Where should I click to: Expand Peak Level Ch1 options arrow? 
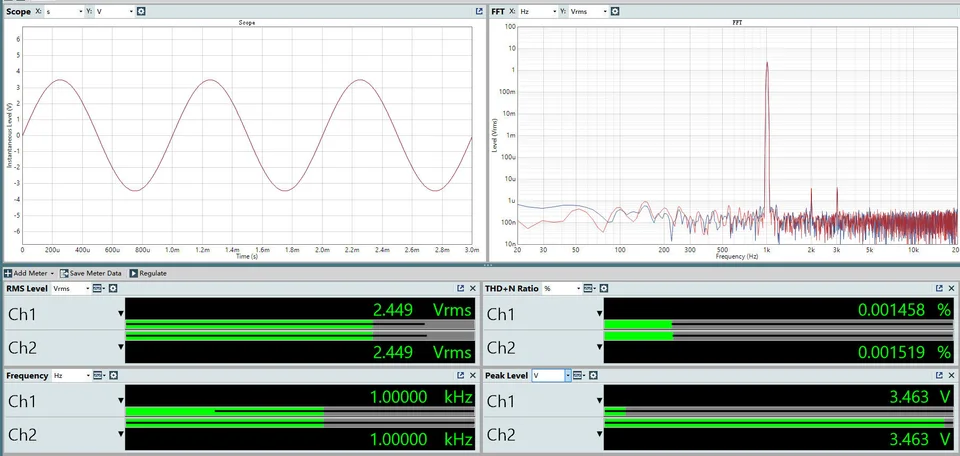[x=599, y=401]
